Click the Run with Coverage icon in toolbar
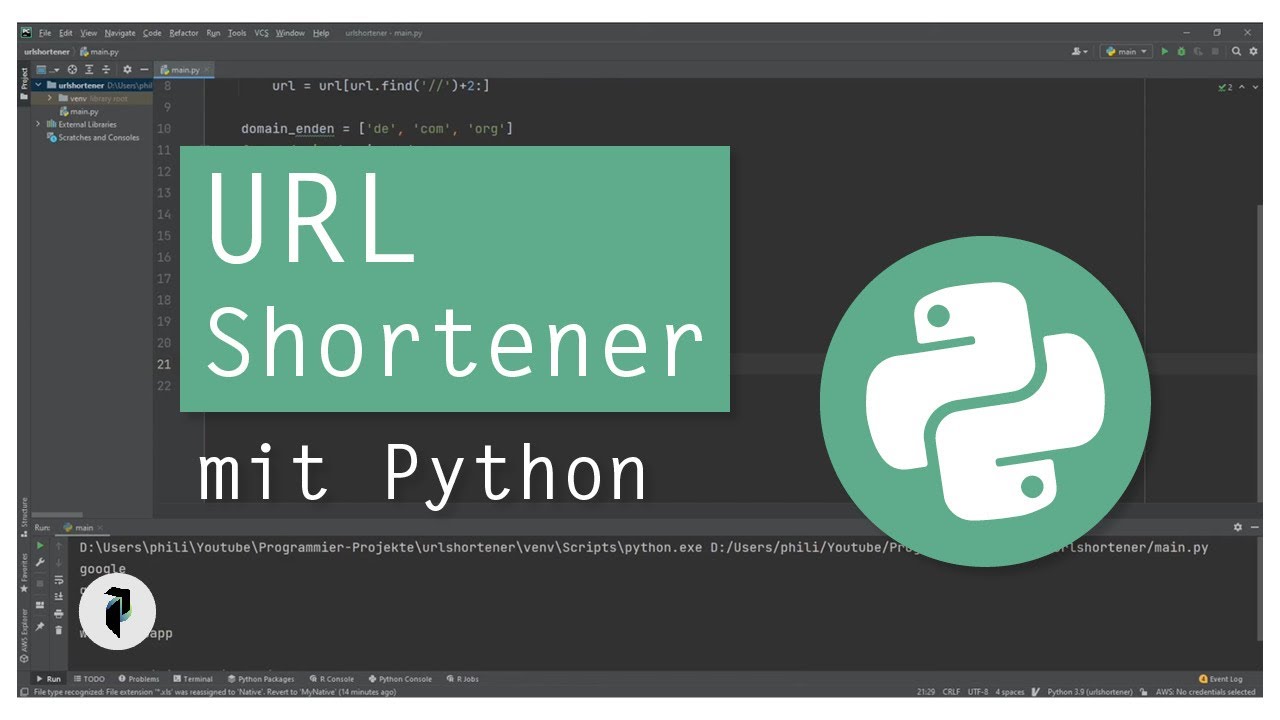This screenshot has height=720, width=1280. pos(1198,51)
